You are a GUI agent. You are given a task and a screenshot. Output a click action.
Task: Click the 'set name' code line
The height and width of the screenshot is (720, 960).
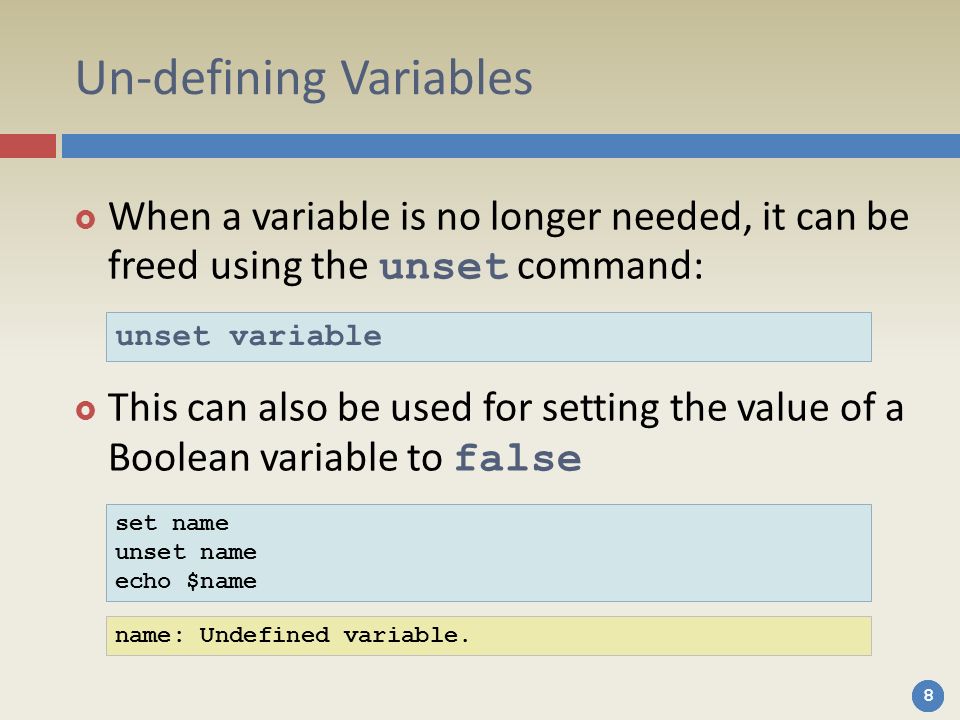(x=172, y=523)
